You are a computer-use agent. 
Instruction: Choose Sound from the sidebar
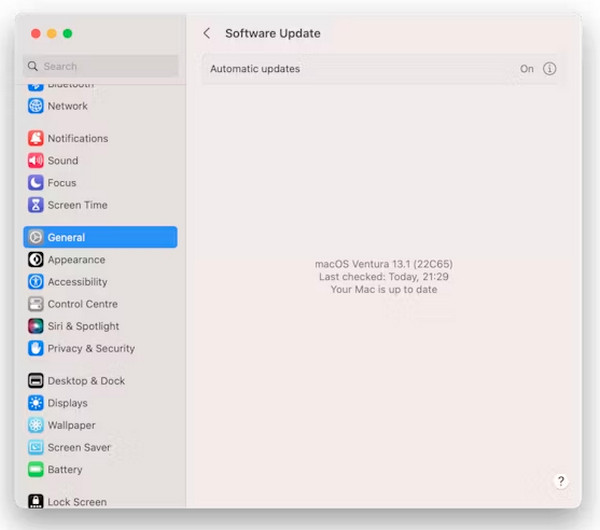(63, 161)
